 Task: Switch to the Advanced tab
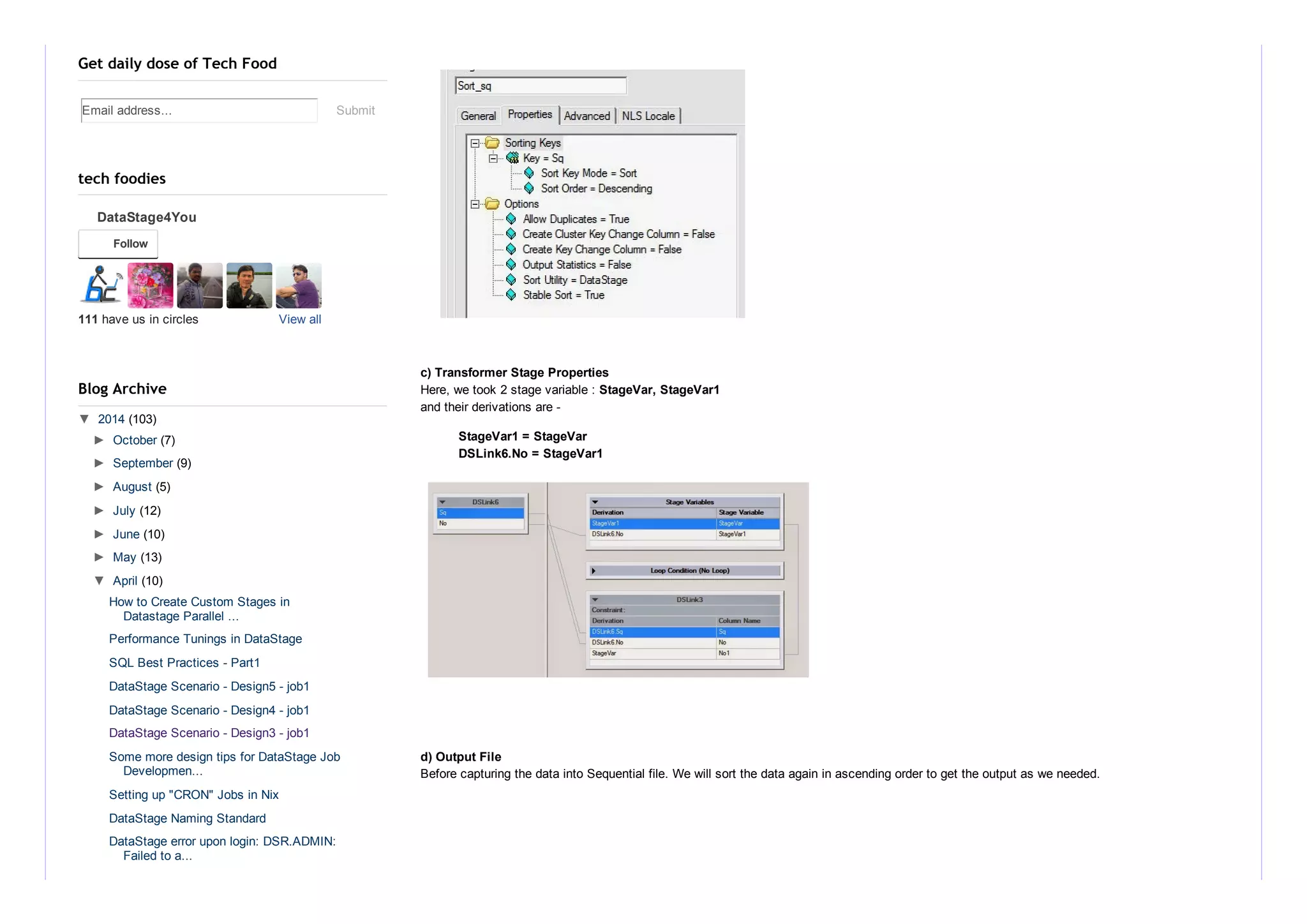[586, 116]
